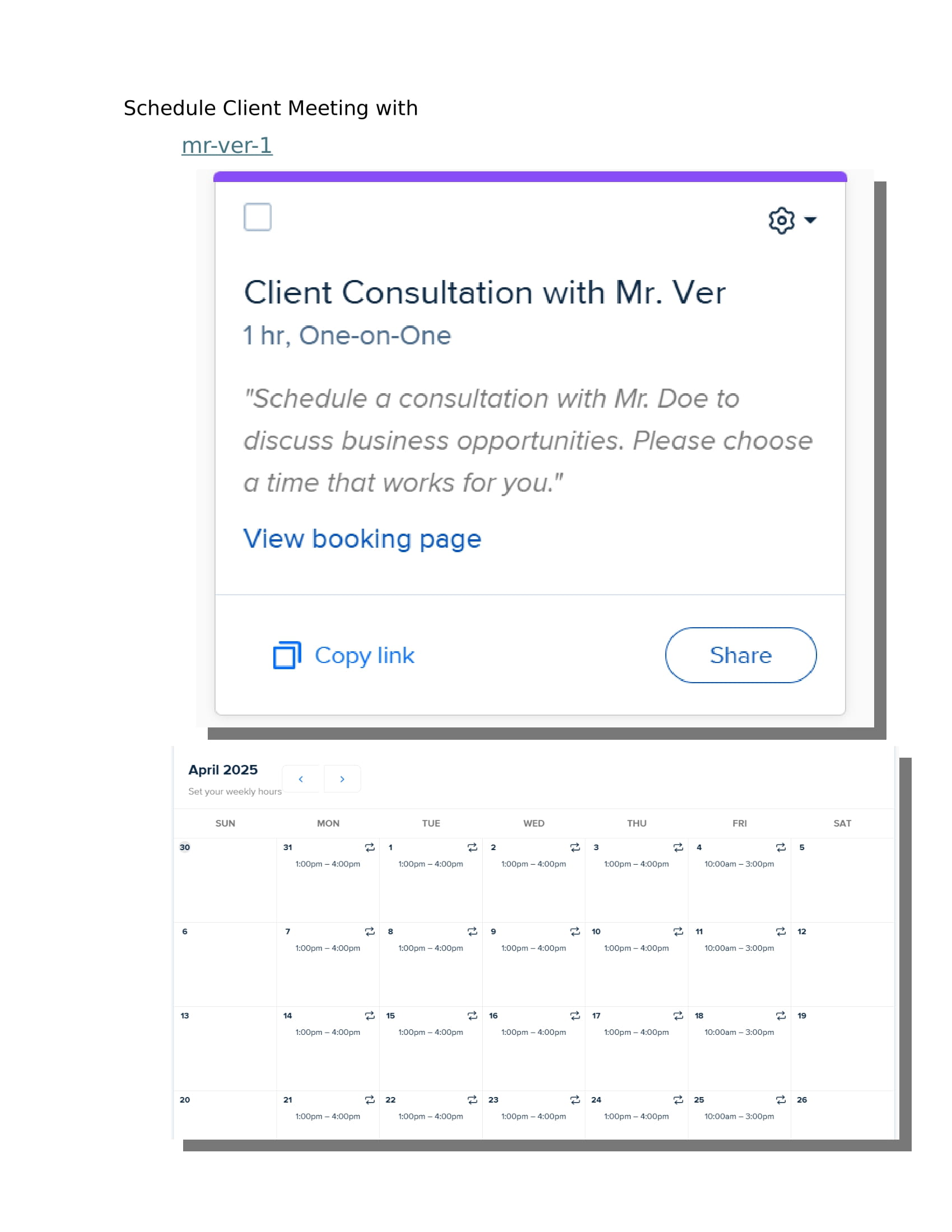952x1232 pixels.
Task: Tick the event card selection checkbox
Action: [257, 217]
